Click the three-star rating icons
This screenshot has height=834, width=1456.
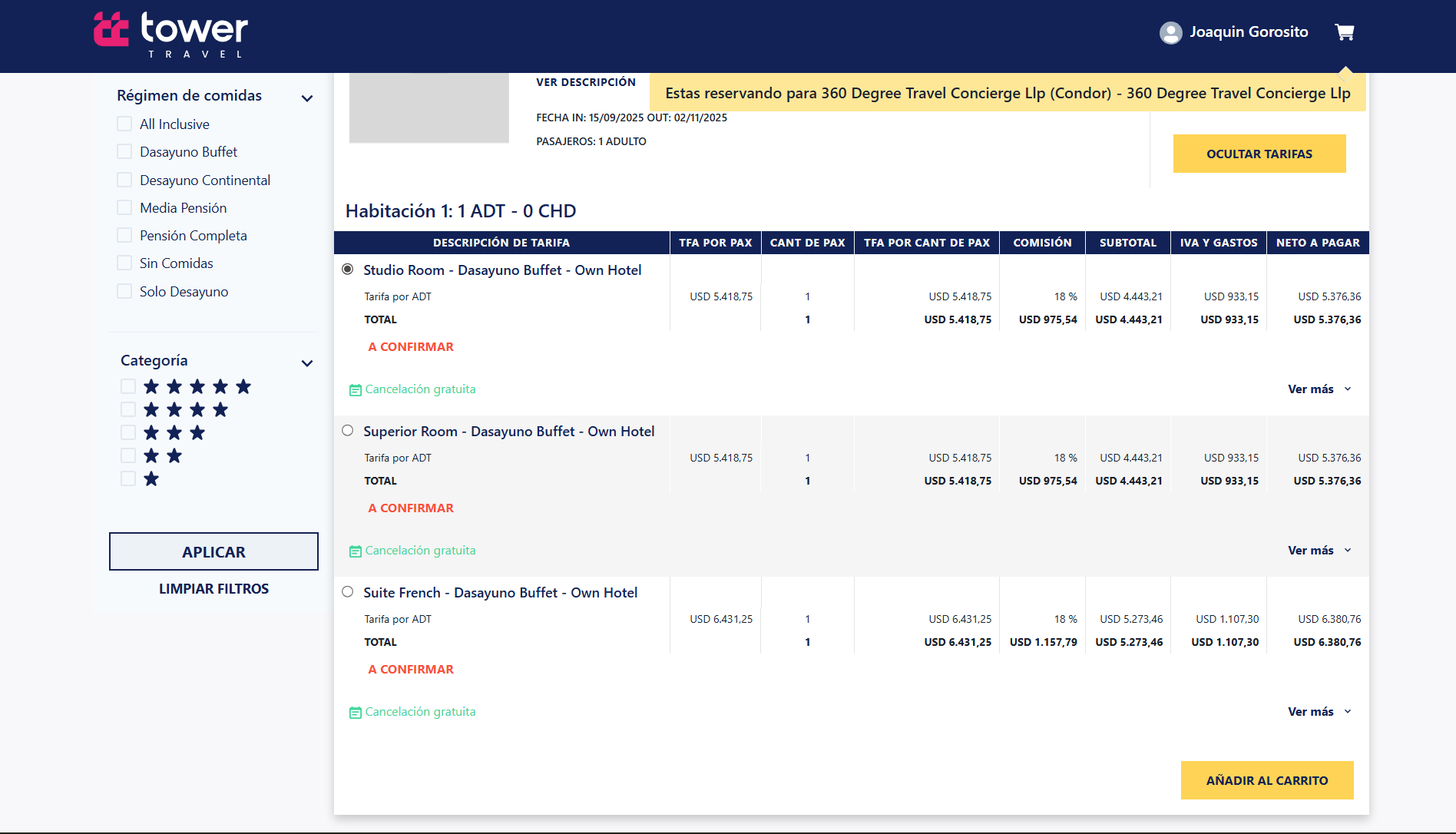[x=174, y=433]
